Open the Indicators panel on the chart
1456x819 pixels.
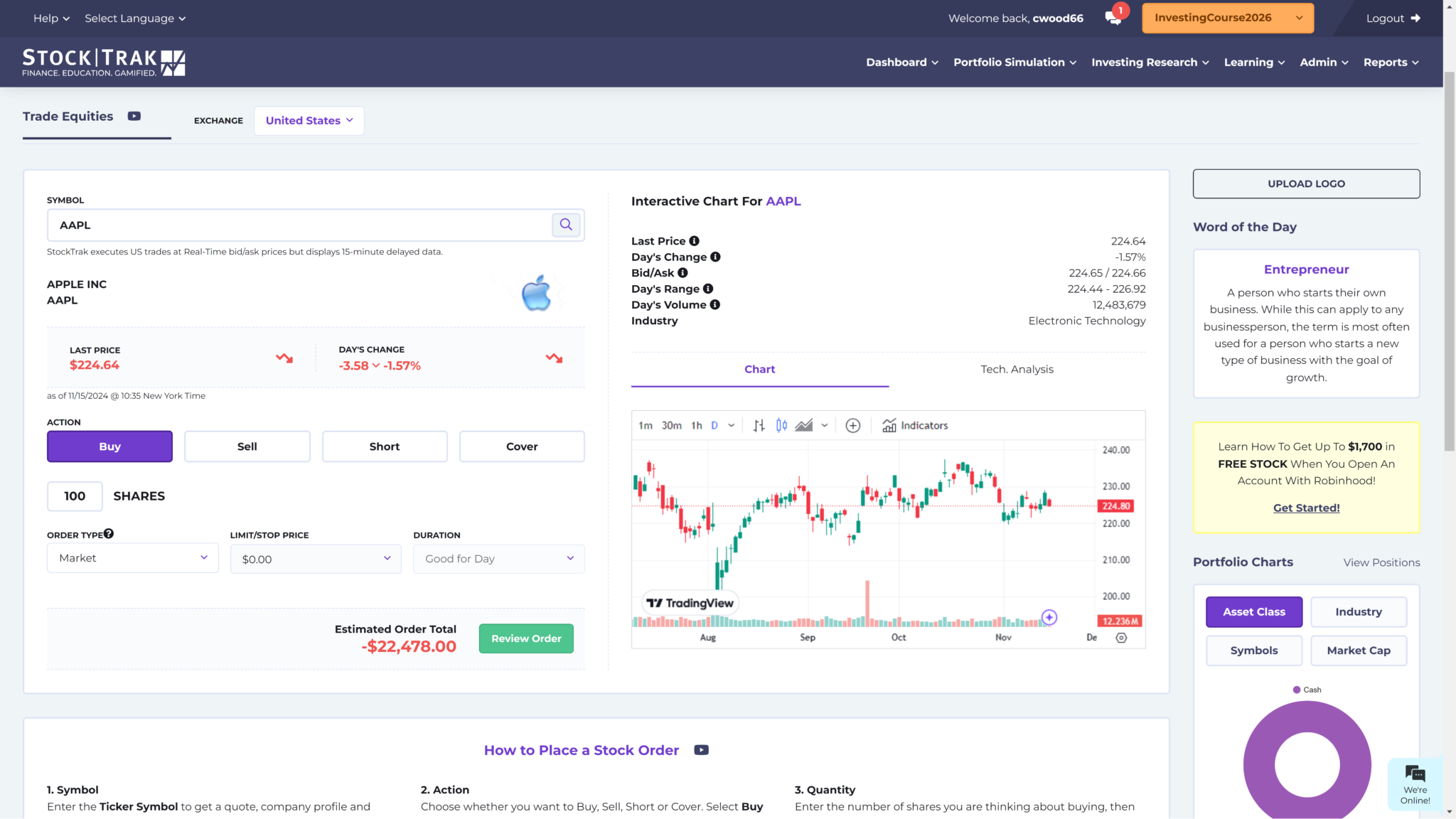tap(916, 425)
